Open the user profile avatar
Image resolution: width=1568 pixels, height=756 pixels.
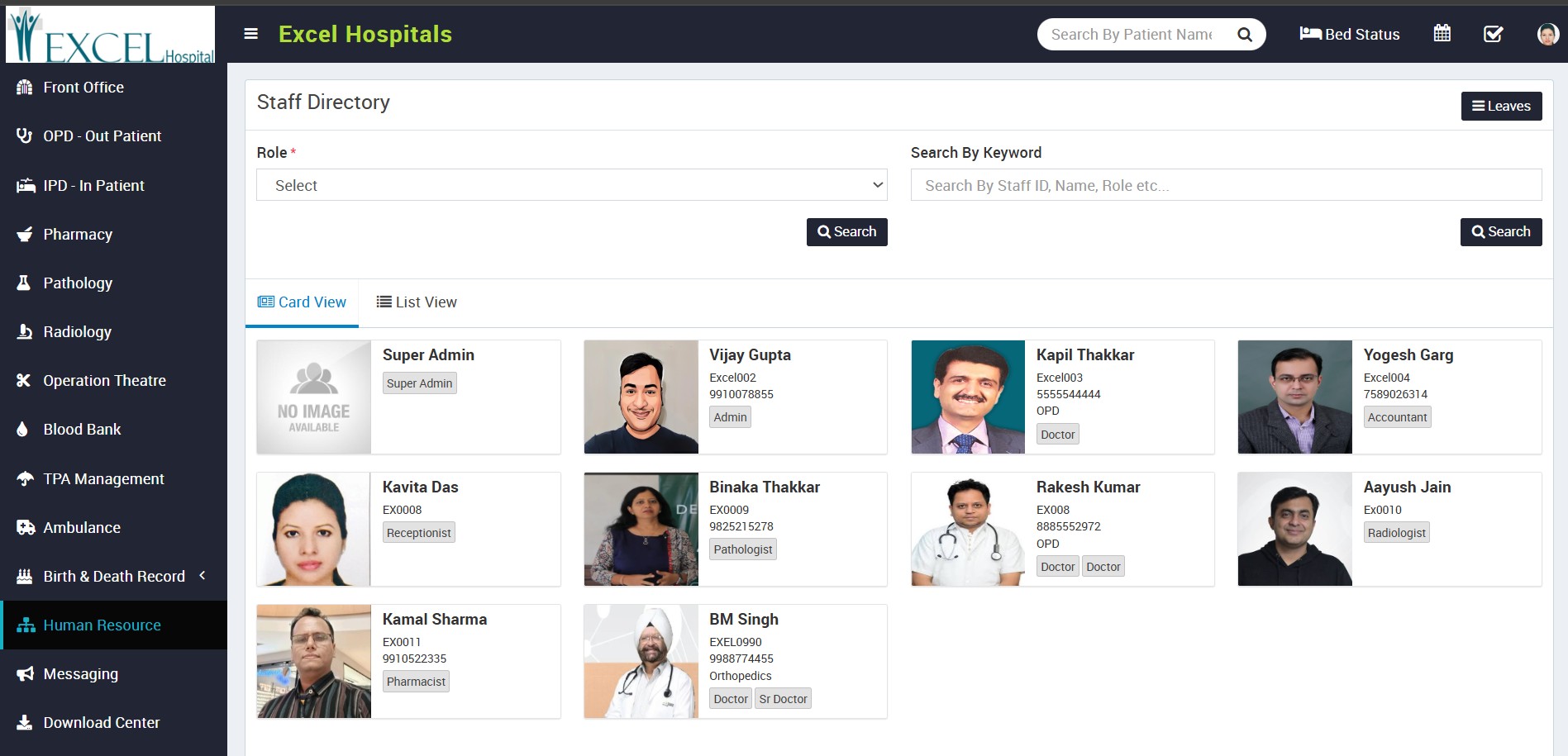pos(1547,34)
